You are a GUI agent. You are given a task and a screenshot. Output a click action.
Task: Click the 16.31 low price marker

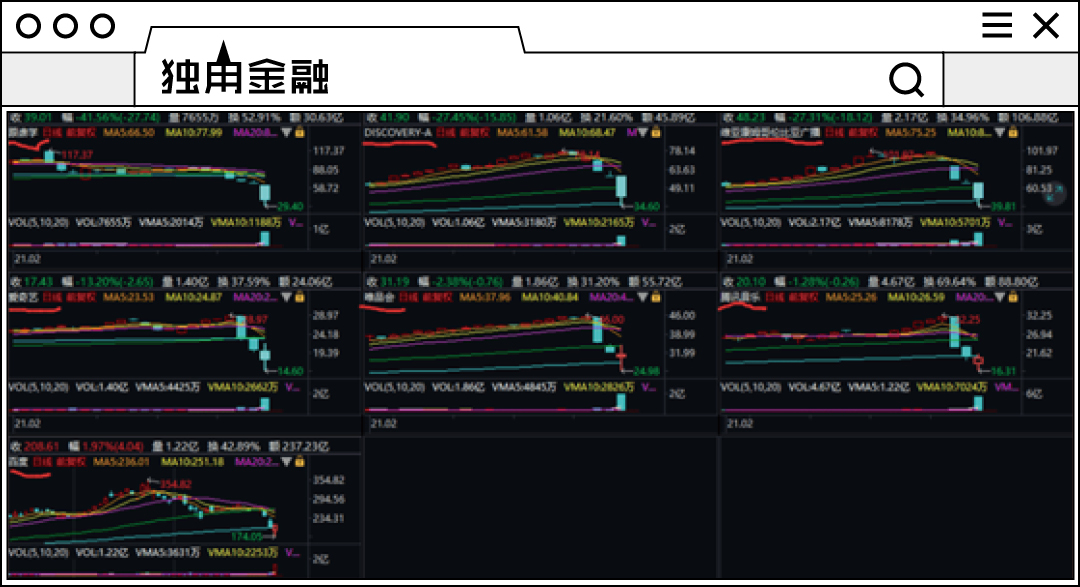coord(1002,371)
